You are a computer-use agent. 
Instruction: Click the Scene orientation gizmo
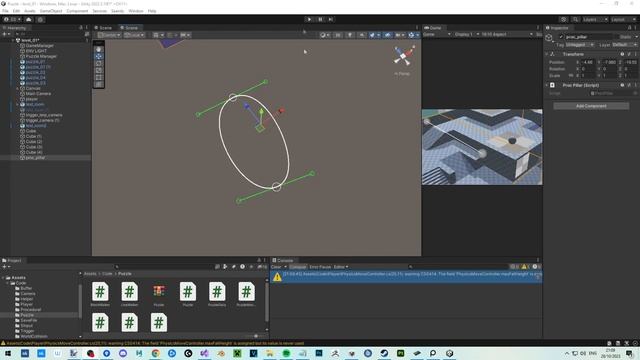tap(403, 56)
